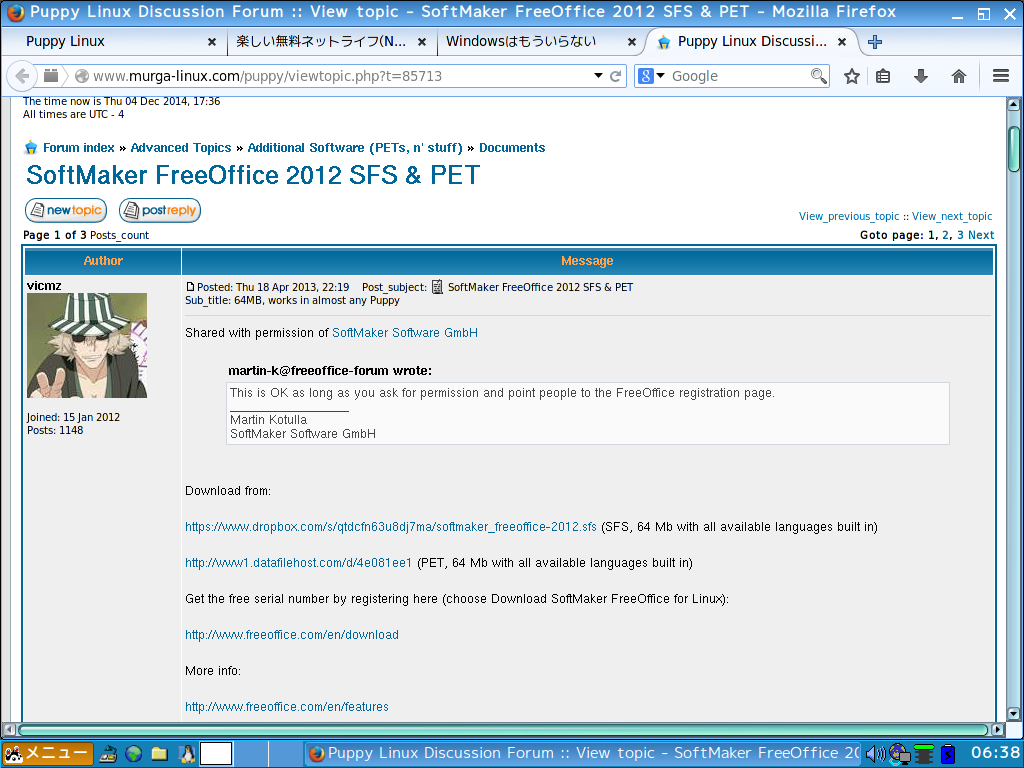Screen dimensions: 1024x768
Task: Click the vertical scrollbar thumb
Action: 1014,149
